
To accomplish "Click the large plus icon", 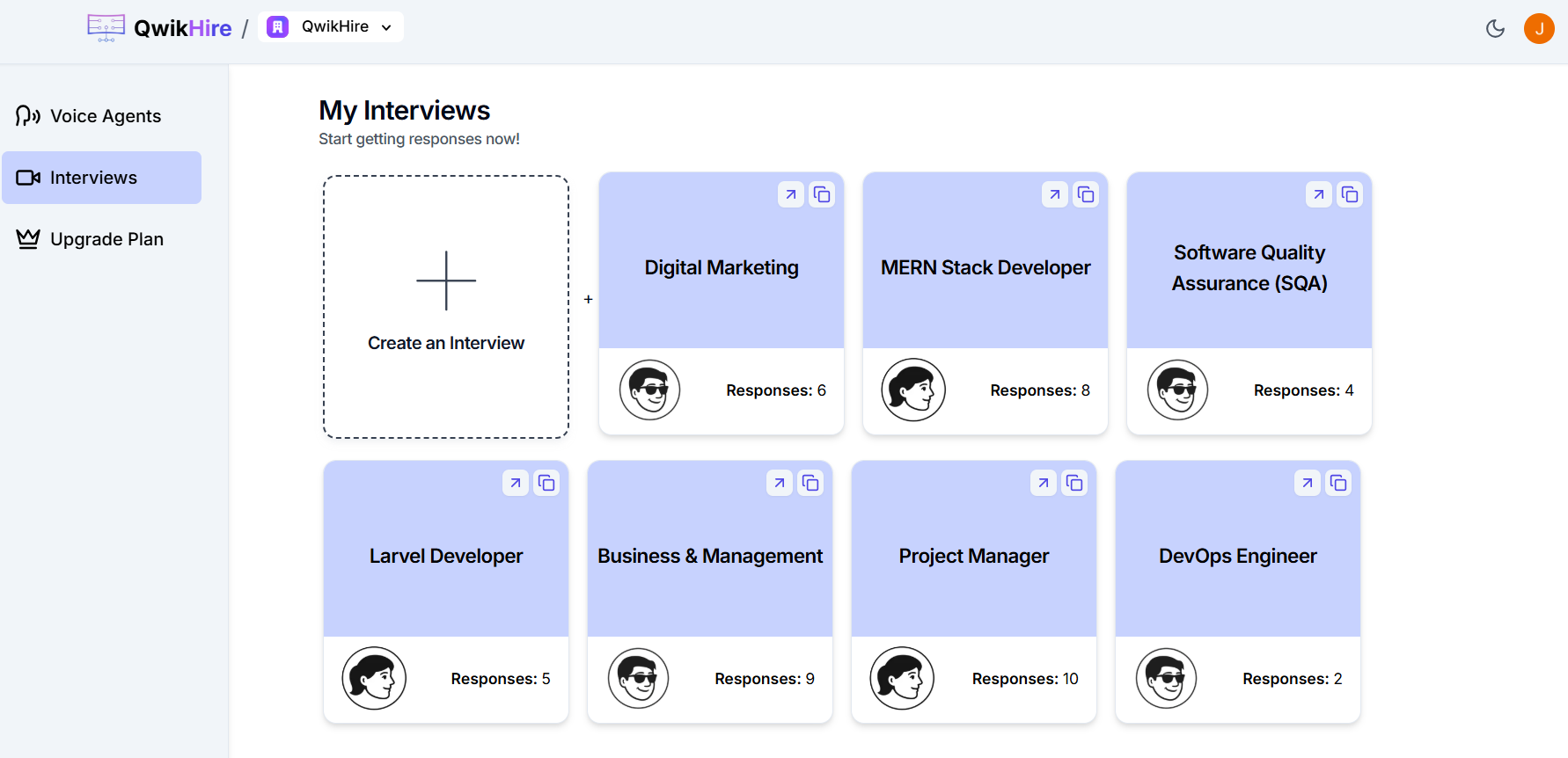I will coord(446,281).
